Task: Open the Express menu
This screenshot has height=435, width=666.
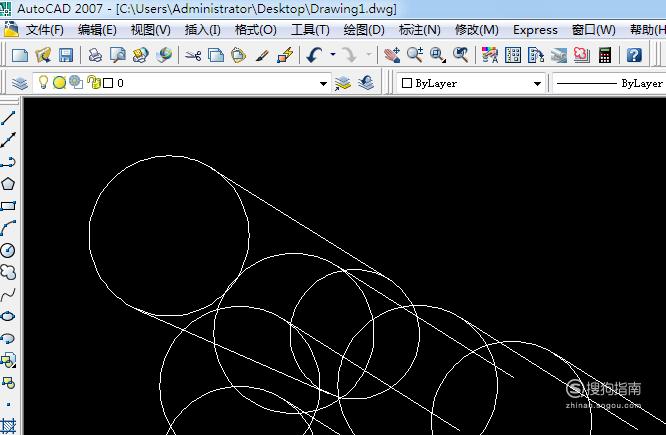Action: click(535, 30)
